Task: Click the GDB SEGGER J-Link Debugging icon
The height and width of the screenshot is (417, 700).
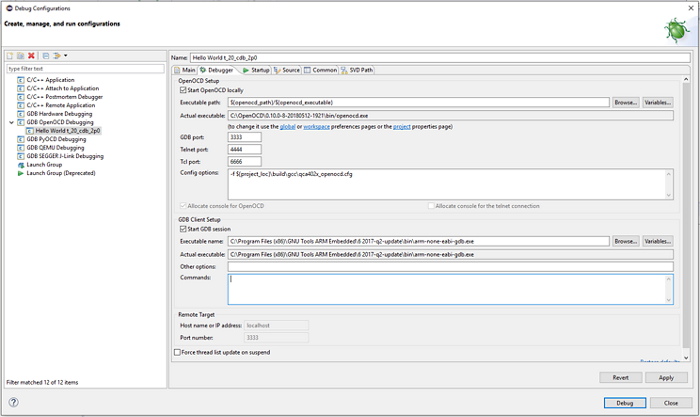Action: coord(21,156)
